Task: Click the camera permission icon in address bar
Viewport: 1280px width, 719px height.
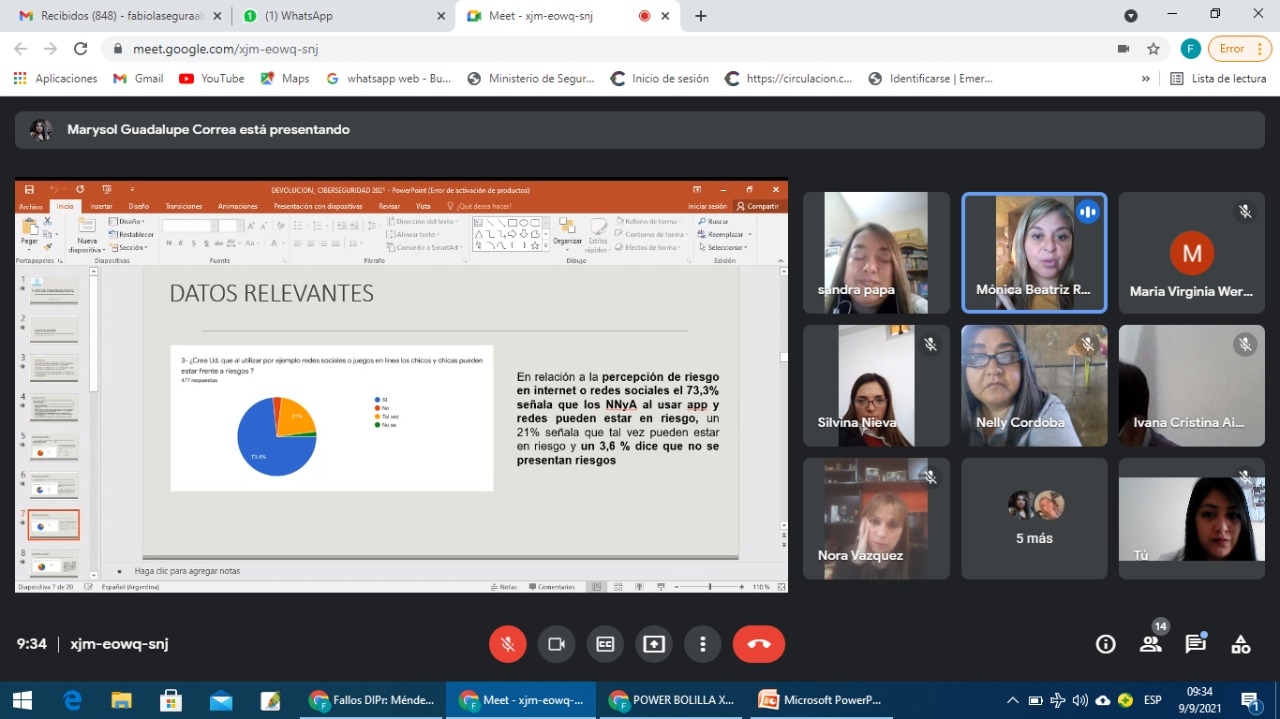Action: pos(1123,49)
